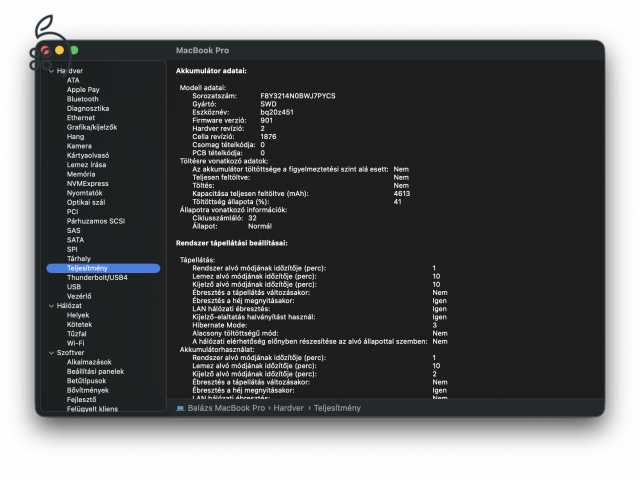Open the Apple Pay entry
Screen dimensions: 640x480
tap(83, 89)
